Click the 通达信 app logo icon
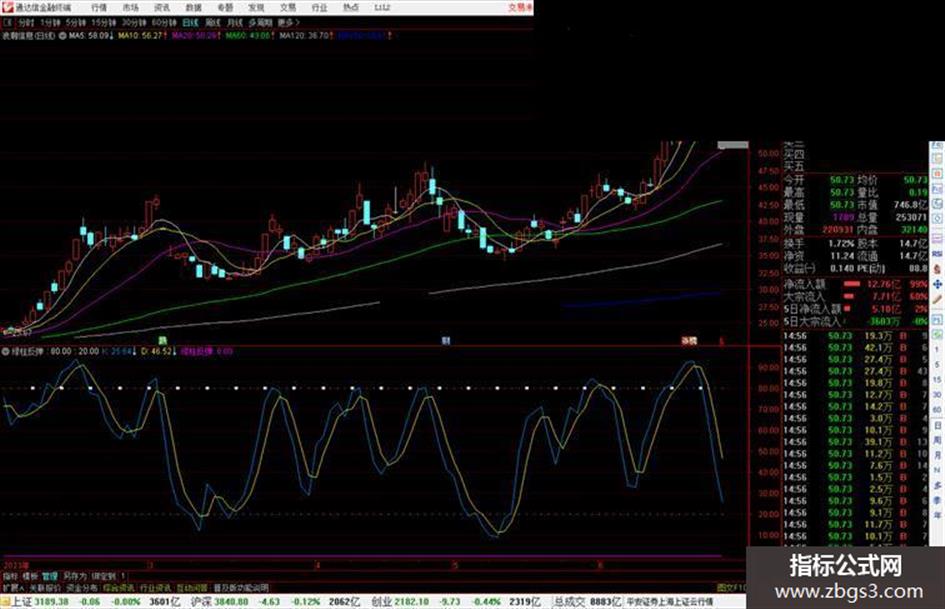945x609 pixels. point(8,7)
